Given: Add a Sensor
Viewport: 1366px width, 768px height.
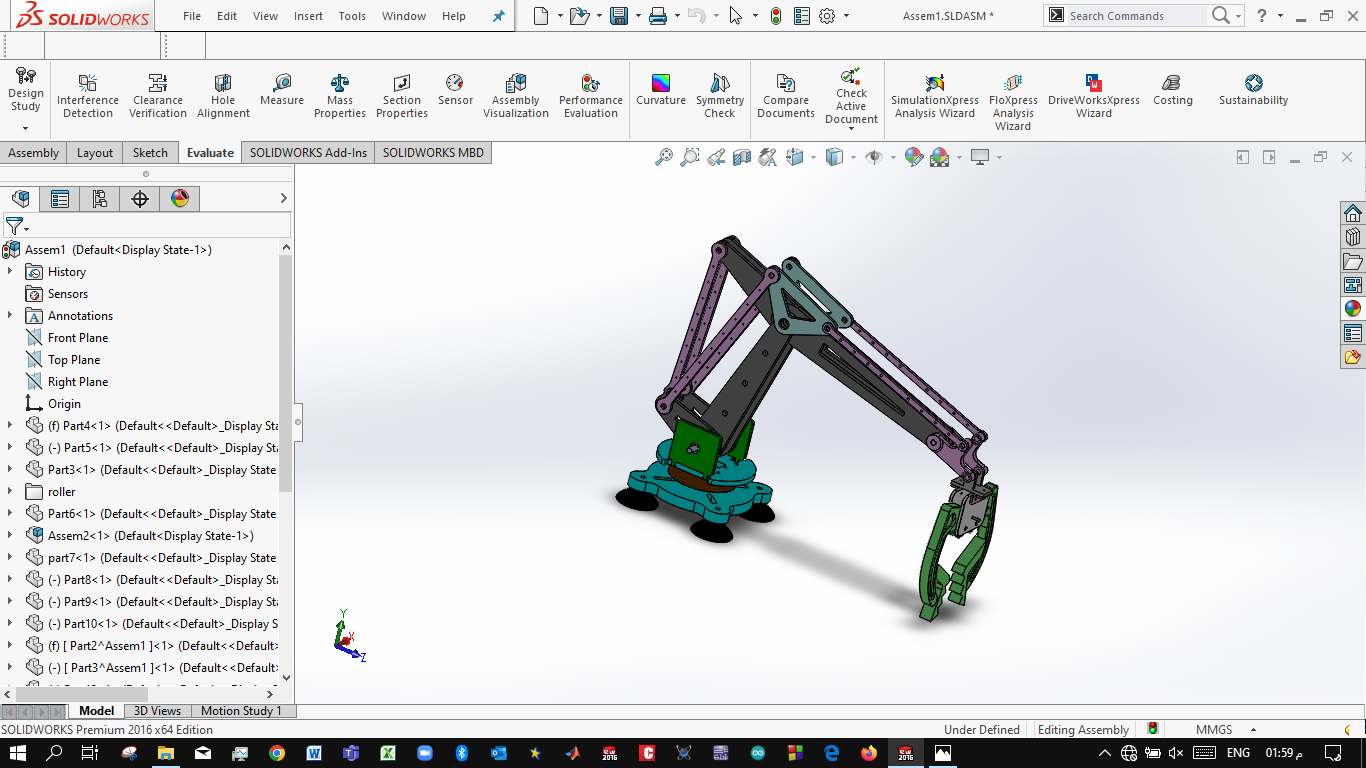Looking at the screenshot, I should point(455,90).
